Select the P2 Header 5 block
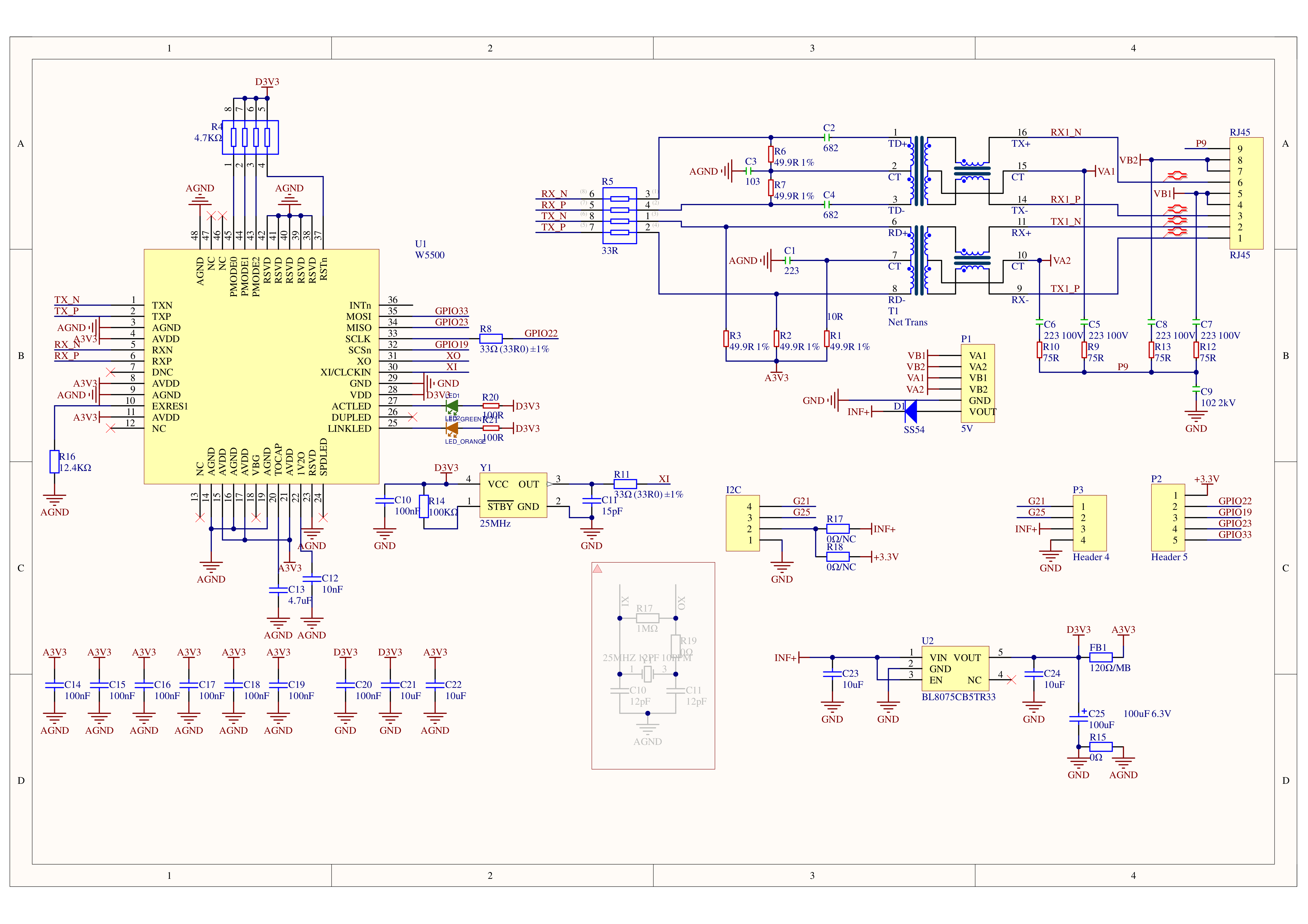This screenshot has width=1308, height=924. pos(1168,517)
